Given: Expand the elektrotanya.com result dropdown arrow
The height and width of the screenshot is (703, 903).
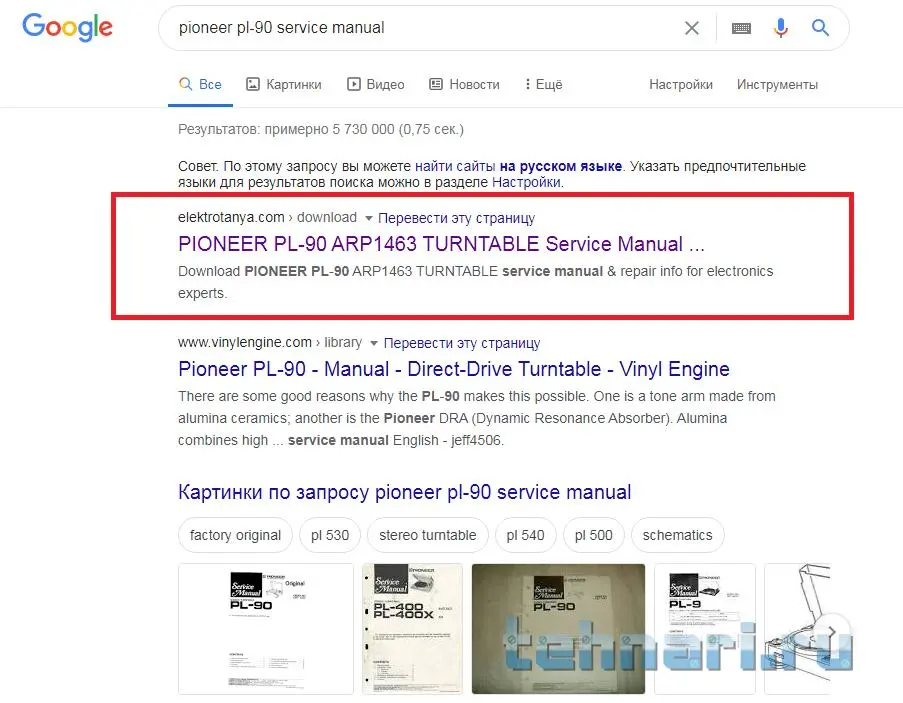Looking at the screenshot, I should tap(369, 218).
